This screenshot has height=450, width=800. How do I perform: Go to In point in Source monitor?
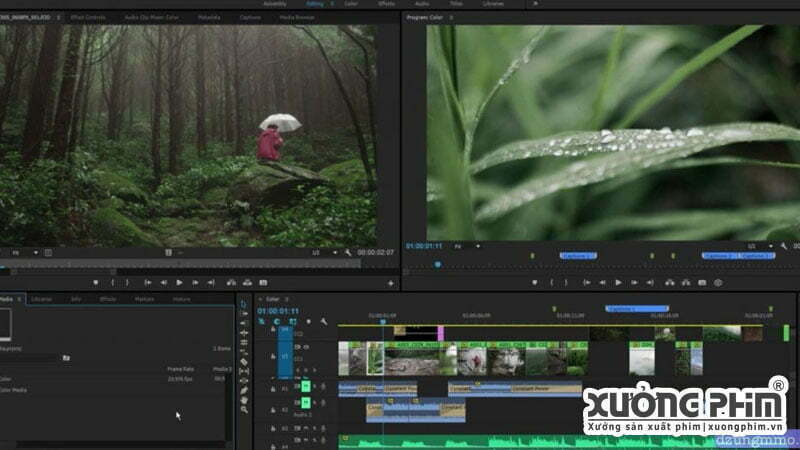pos(147,283)
